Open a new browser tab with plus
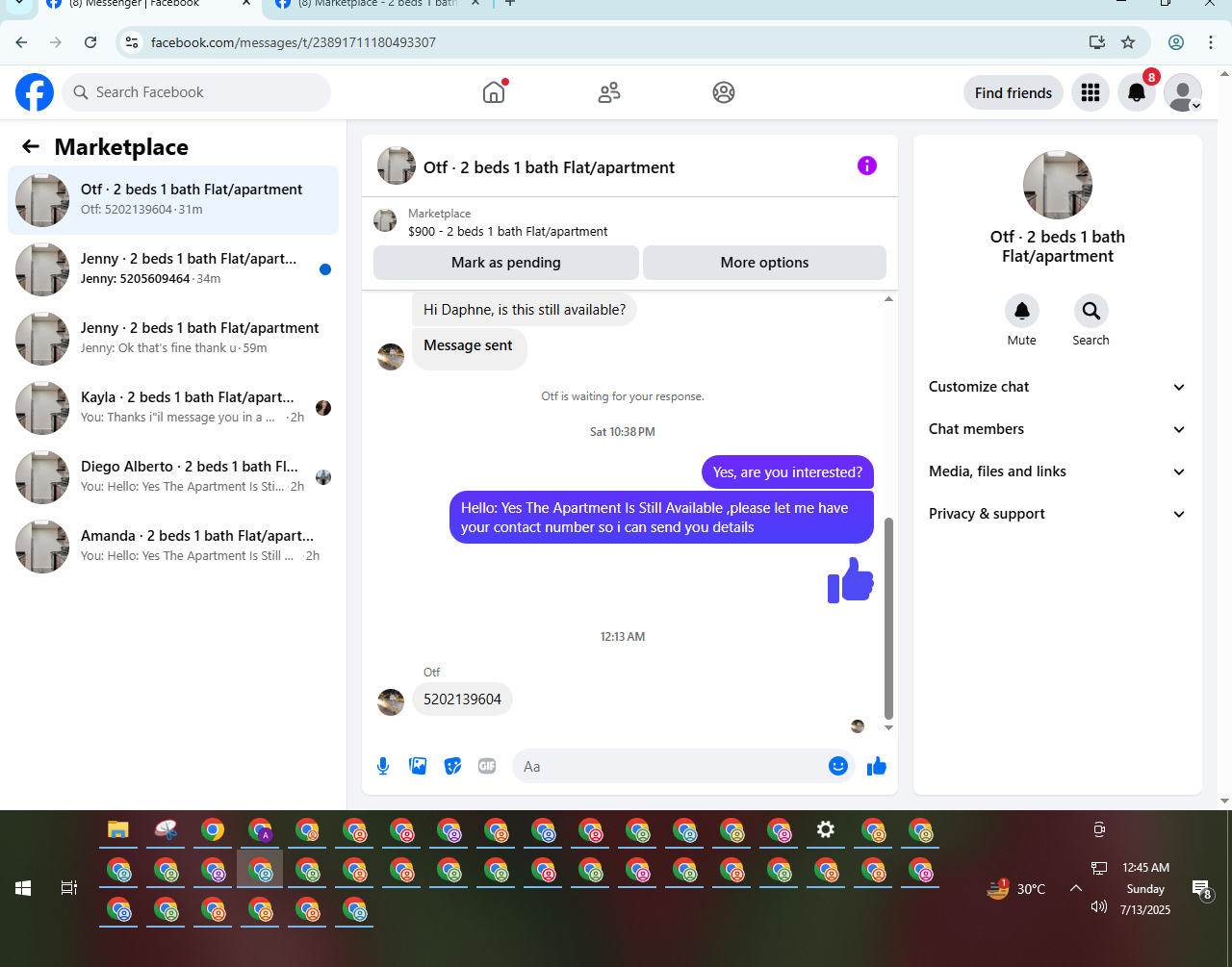 tap(510, 4)
